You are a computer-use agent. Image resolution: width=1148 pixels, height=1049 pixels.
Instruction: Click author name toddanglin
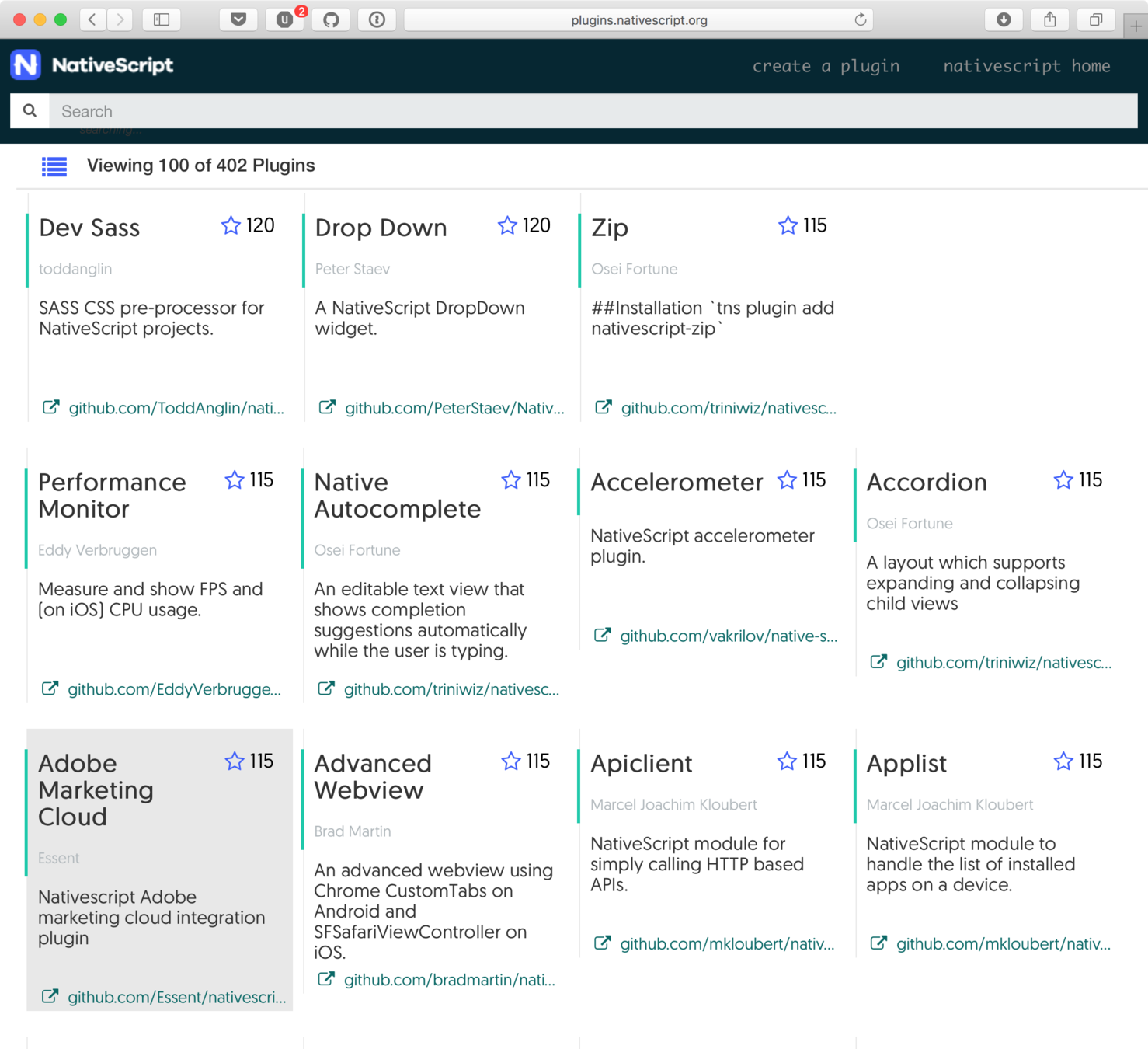75,269
